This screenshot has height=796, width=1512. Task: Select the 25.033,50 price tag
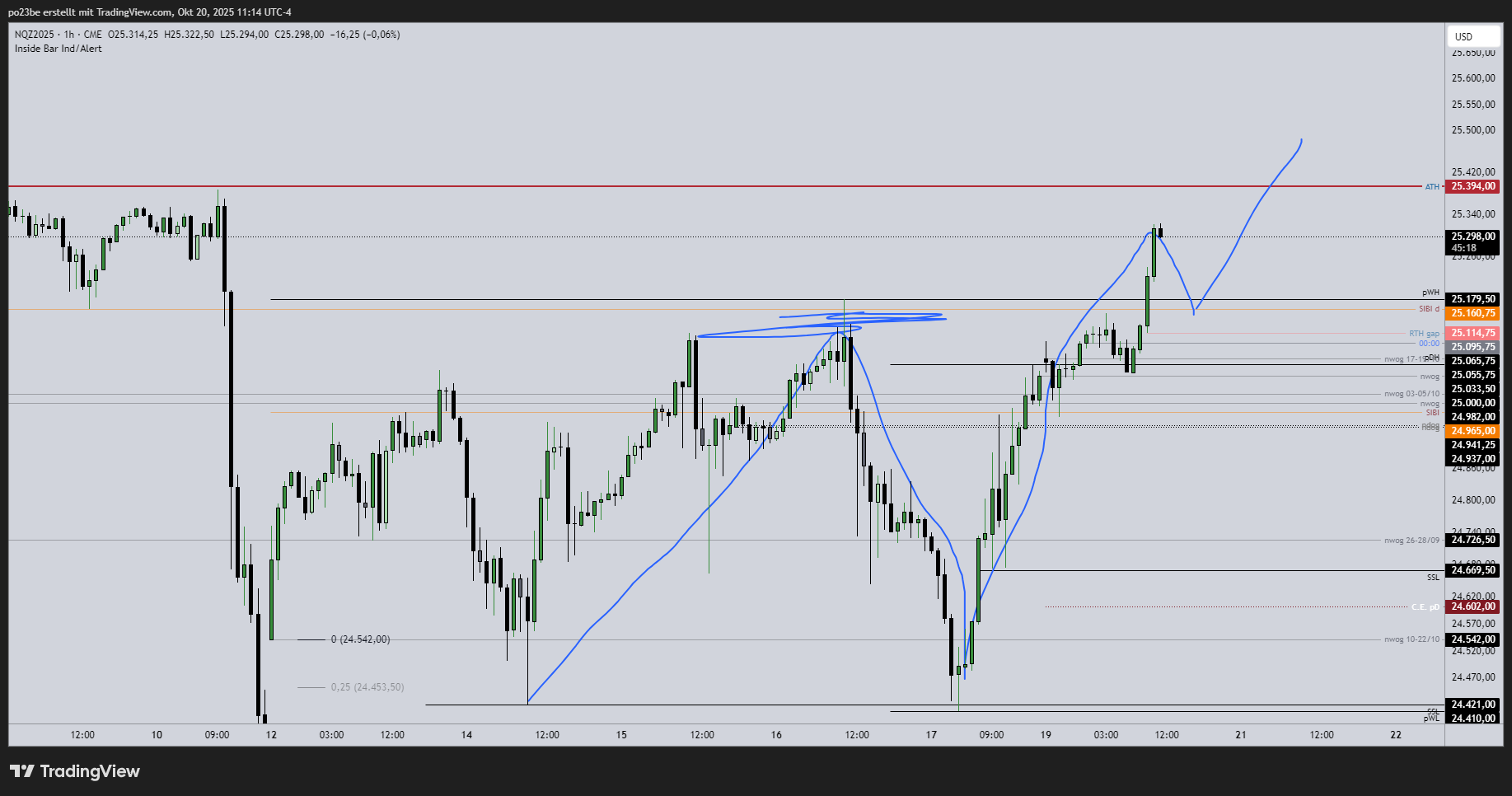(x=1473, y=389)
